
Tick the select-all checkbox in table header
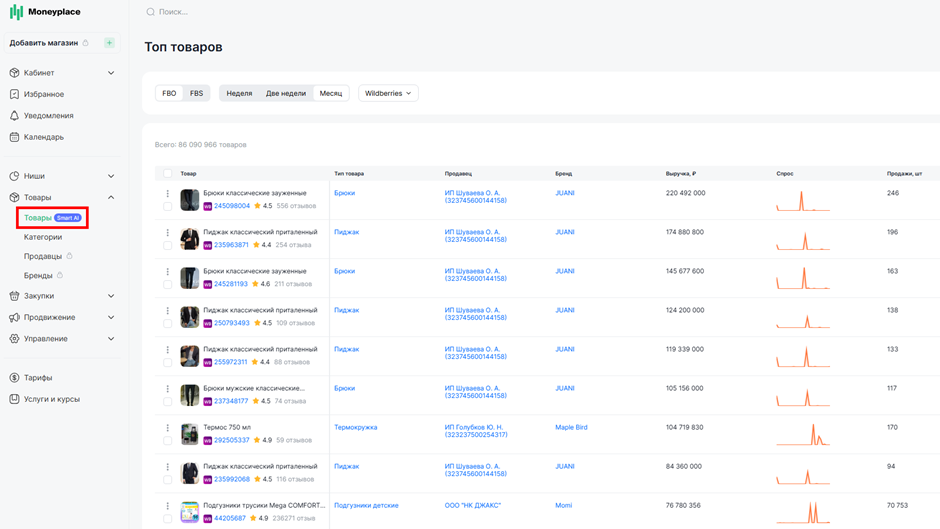pyautogui.click(x=167, y=173)
